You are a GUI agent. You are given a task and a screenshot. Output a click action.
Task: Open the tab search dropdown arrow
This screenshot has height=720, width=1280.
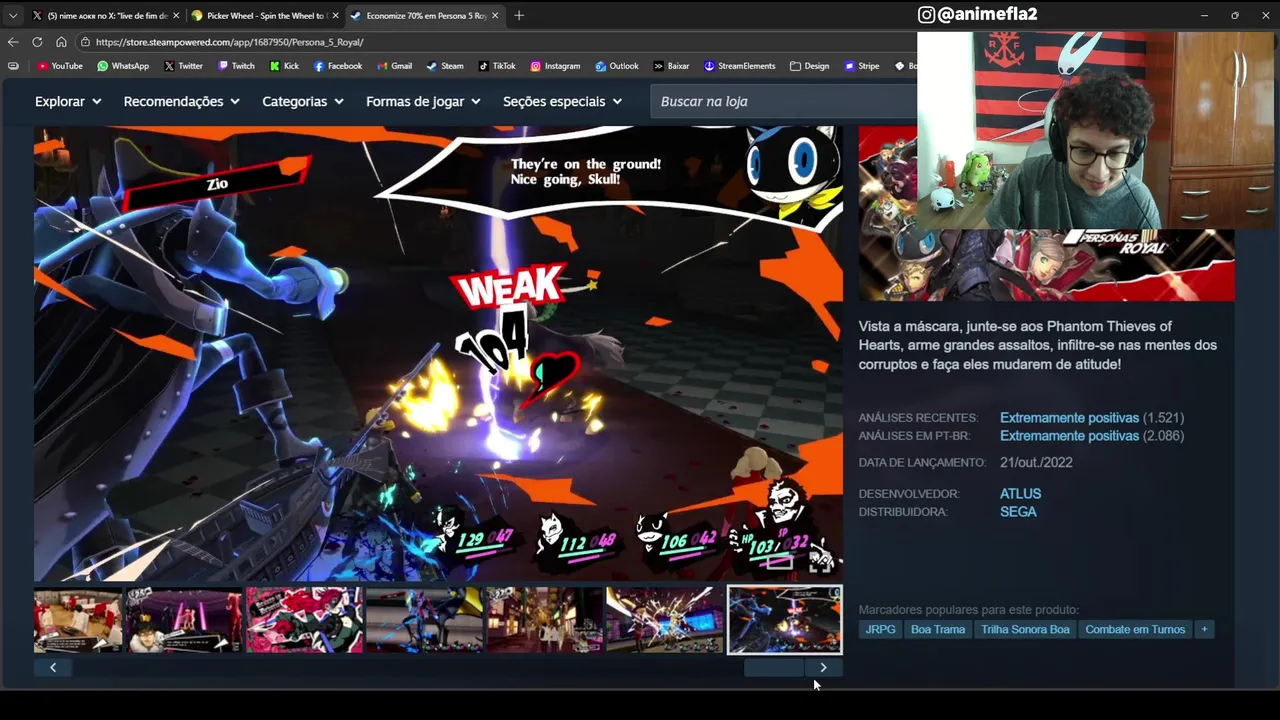tap(13, 15)
